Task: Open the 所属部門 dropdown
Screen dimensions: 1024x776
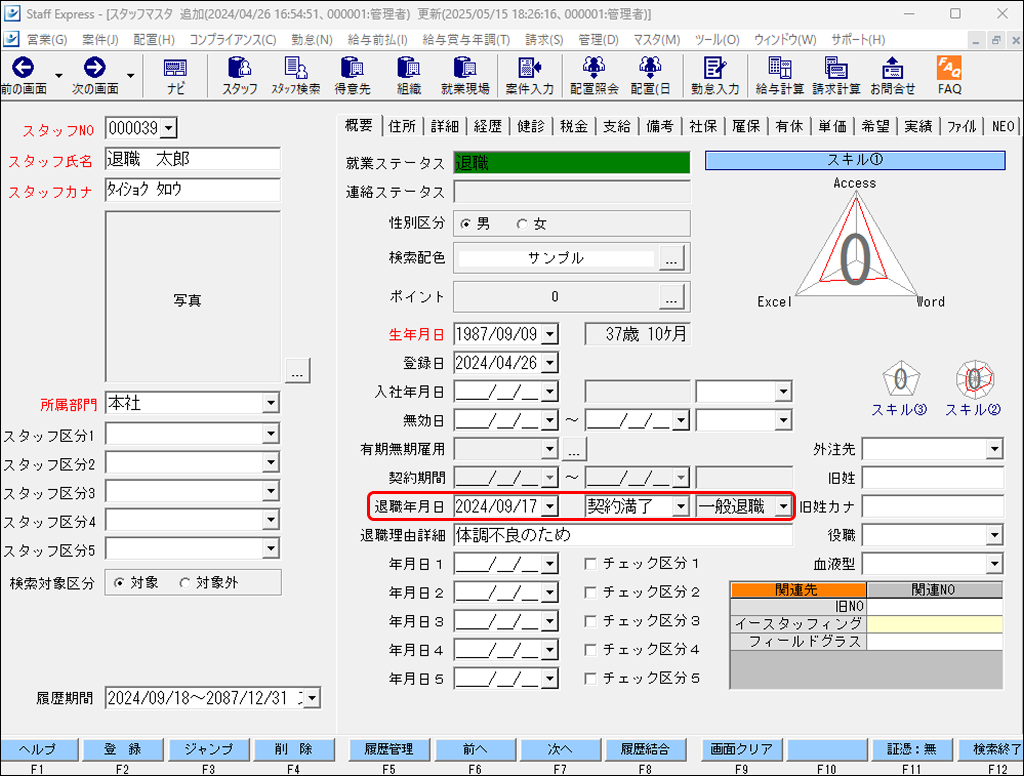Action: click(x=270, y=403)
